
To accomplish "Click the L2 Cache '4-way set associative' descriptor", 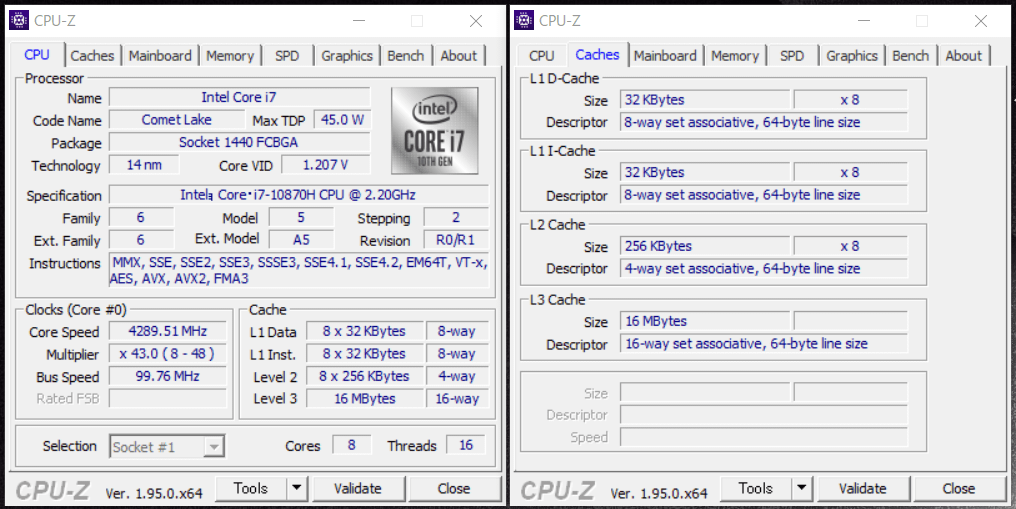I will [764, 268].
